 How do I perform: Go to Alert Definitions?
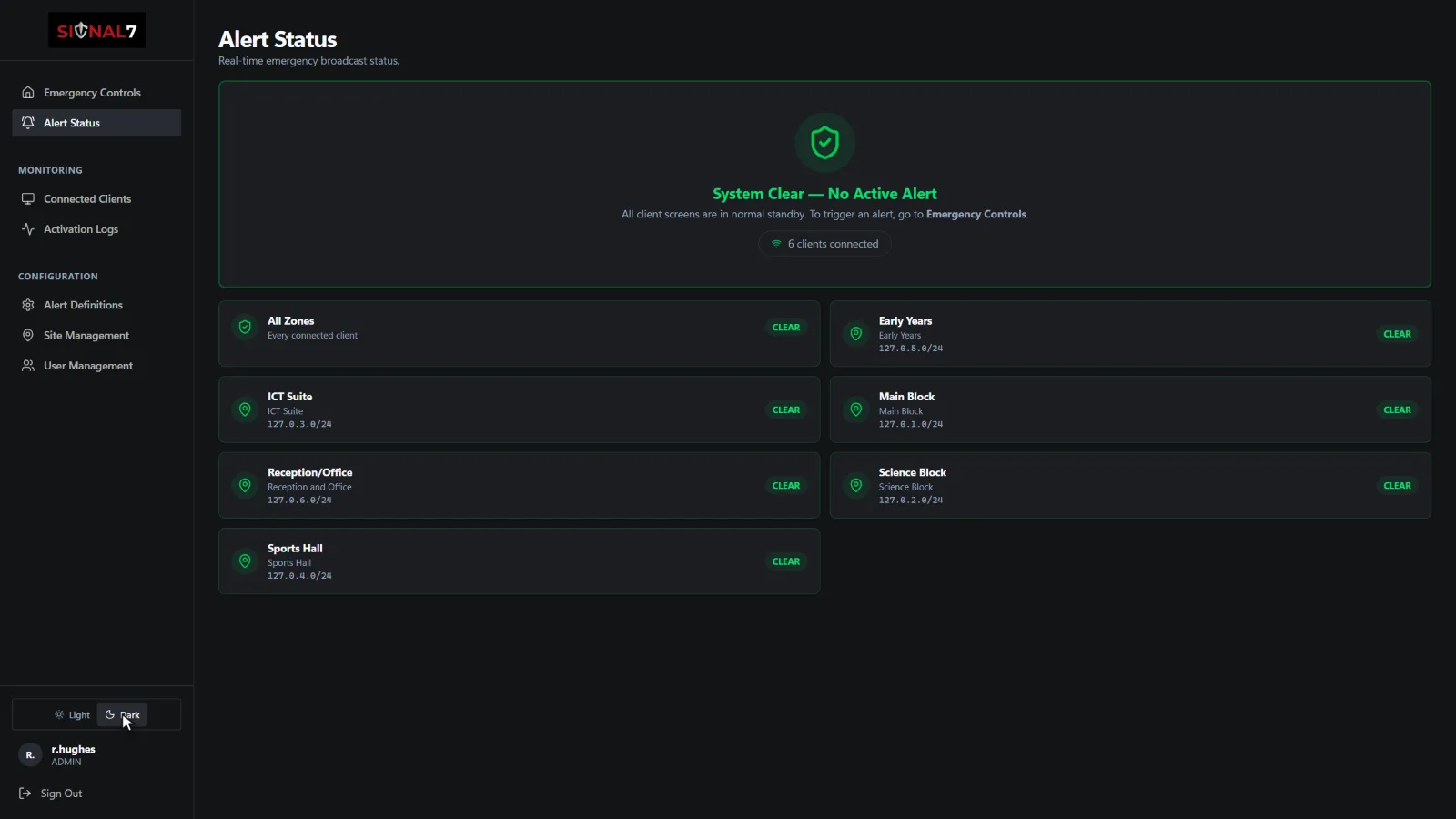click(96, 305)
